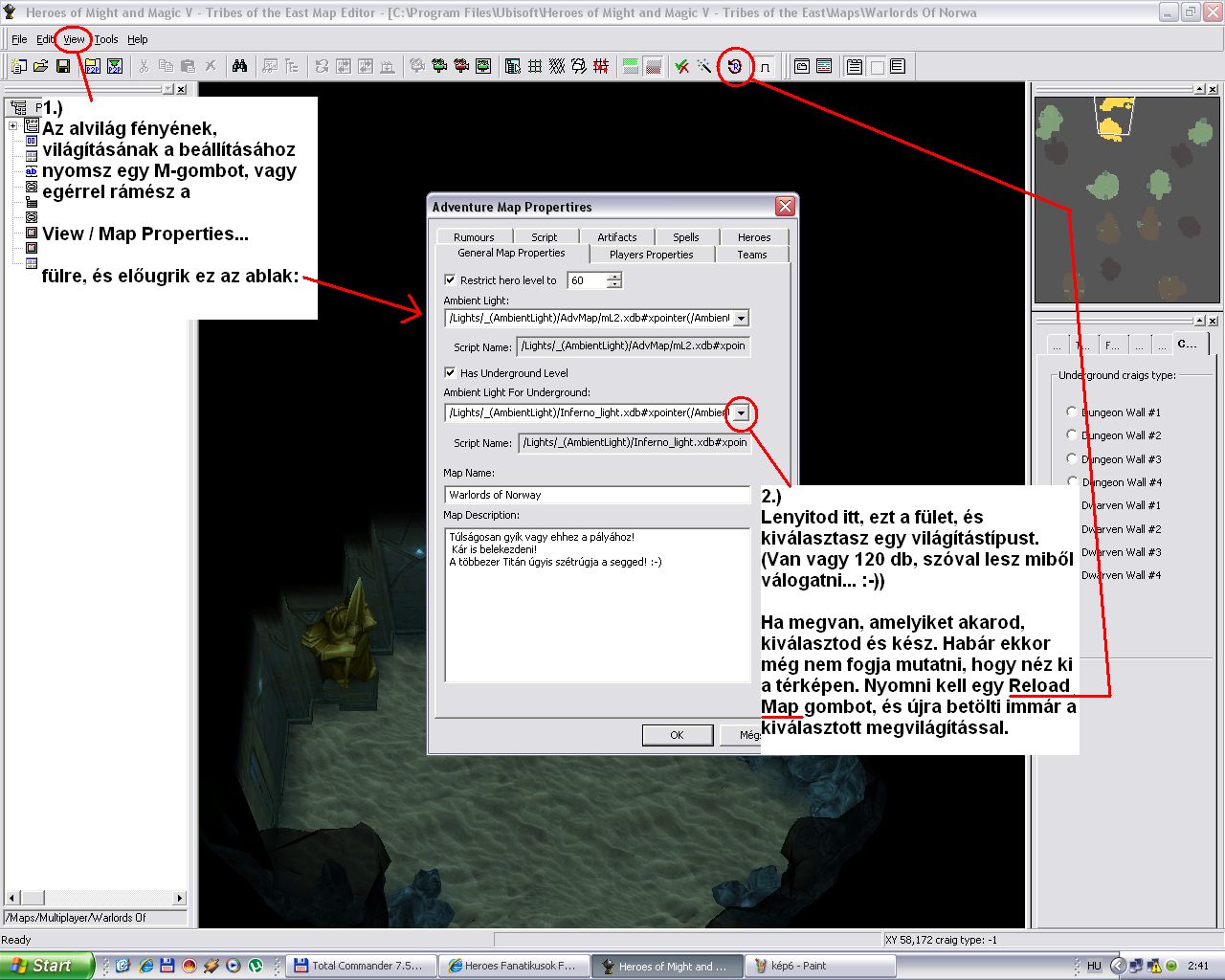Image resolution: width=1225 pixels, height=980 pixels.
Task: Click the left panel horizontal scrollbar right arrow
Action: [x=179, y=898]
